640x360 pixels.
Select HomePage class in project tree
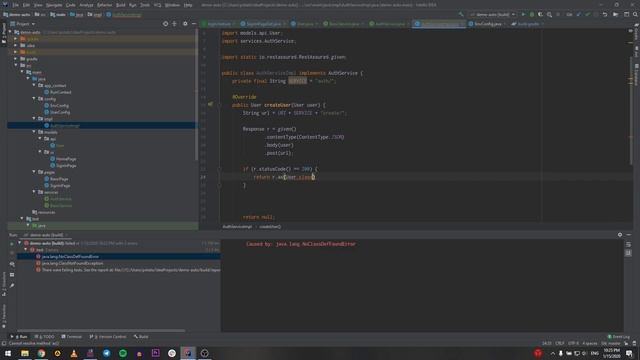click(63, 159)
